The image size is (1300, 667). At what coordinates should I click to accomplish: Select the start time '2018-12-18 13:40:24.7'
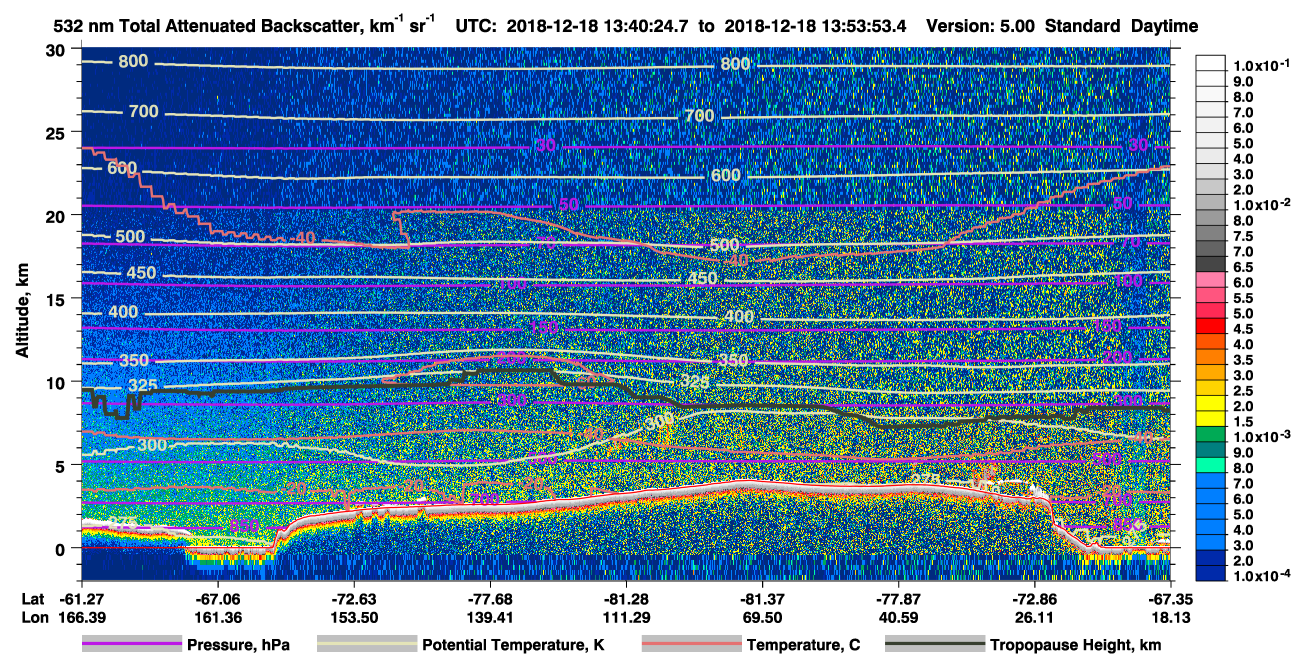click(x=597, y=26)
